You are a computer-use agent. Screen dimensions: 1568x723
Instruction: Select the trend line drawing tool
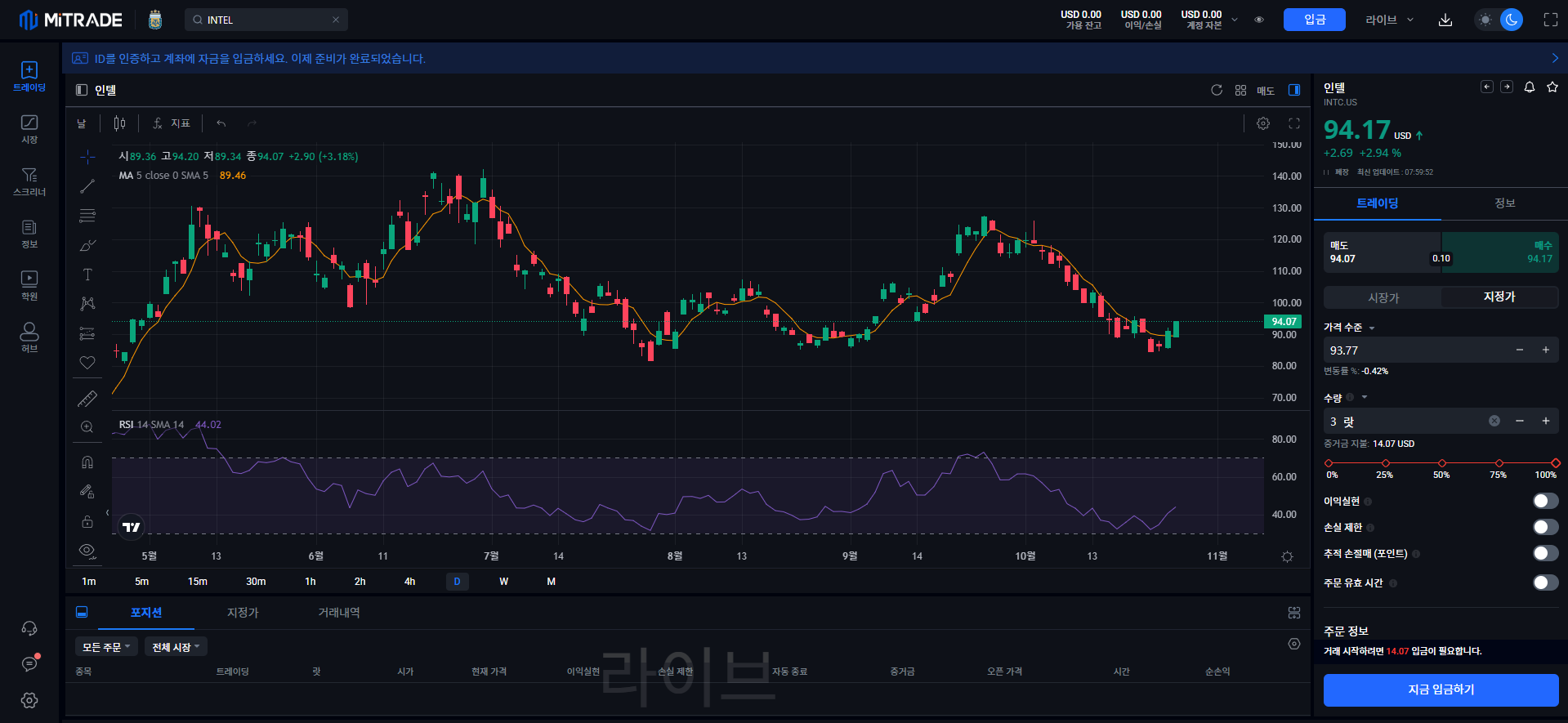[87, 186]
